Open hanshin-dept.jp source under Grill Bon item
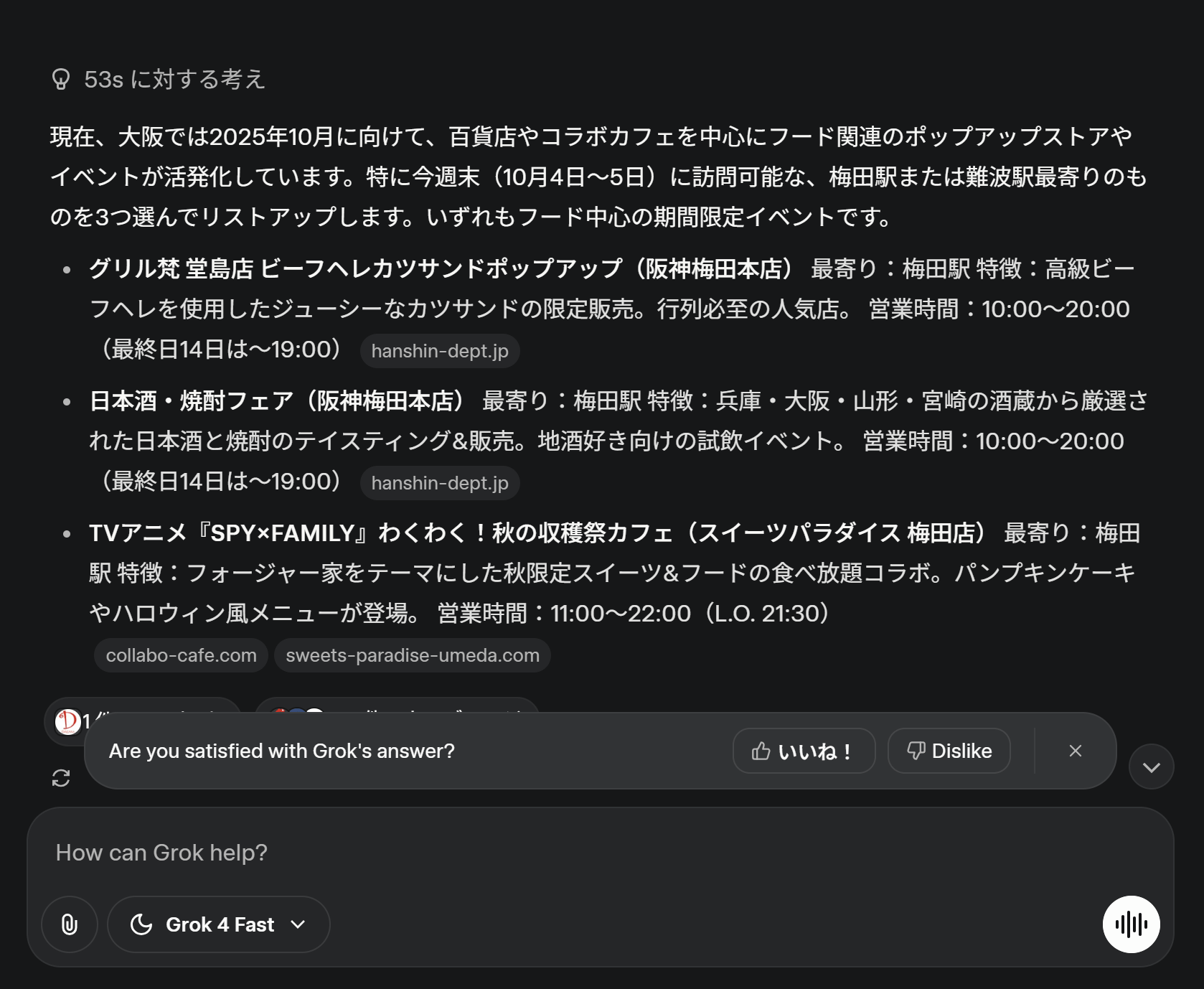This screenshot has width=1204, height=989. click(440, 351)
